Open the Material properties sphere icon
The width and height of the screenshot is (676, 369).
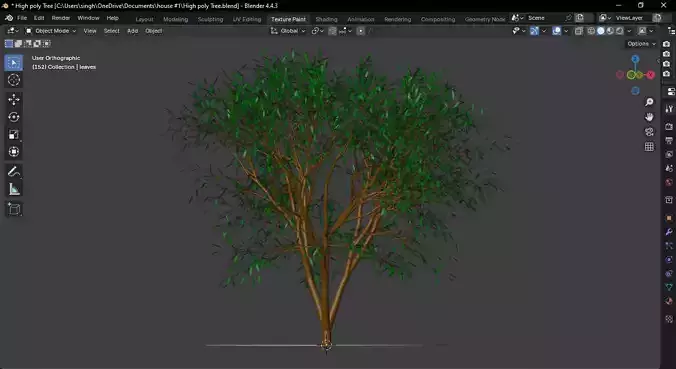click(x=669, y=301)
